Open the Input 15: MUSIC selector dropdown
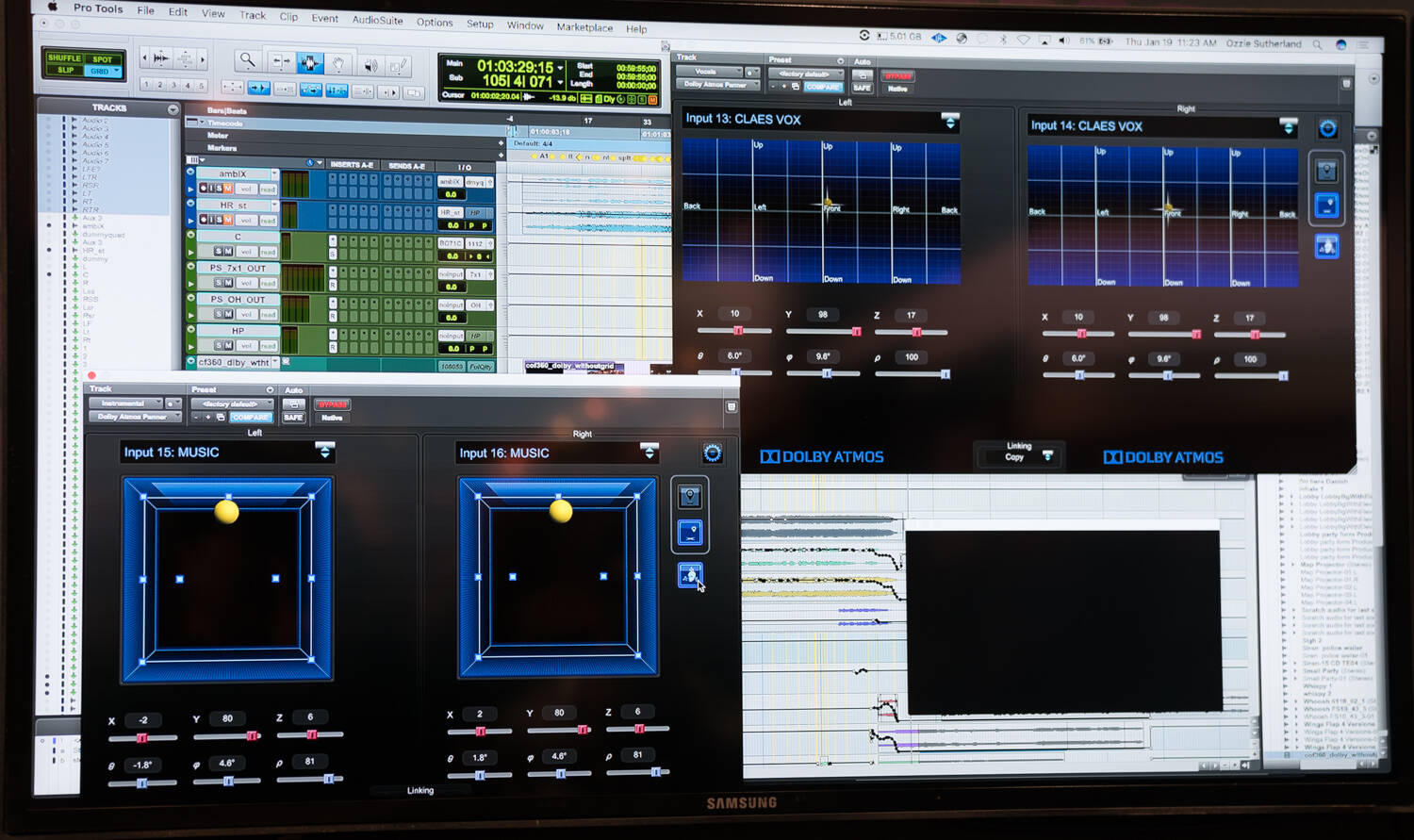The height and width of the screenshot is (840, 1414). coord(324,452)
